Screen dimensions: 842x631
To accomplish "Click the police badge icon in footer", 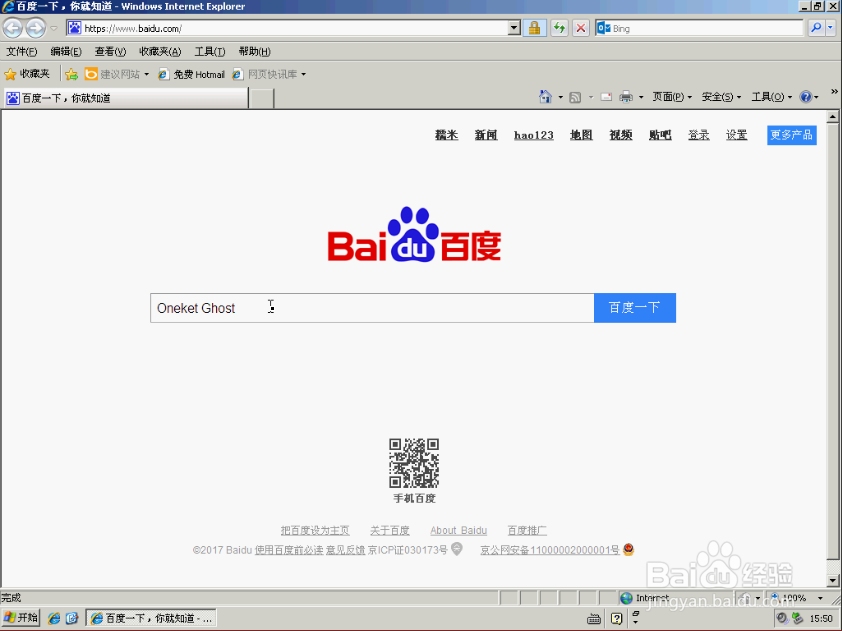I will click(628, 549).
